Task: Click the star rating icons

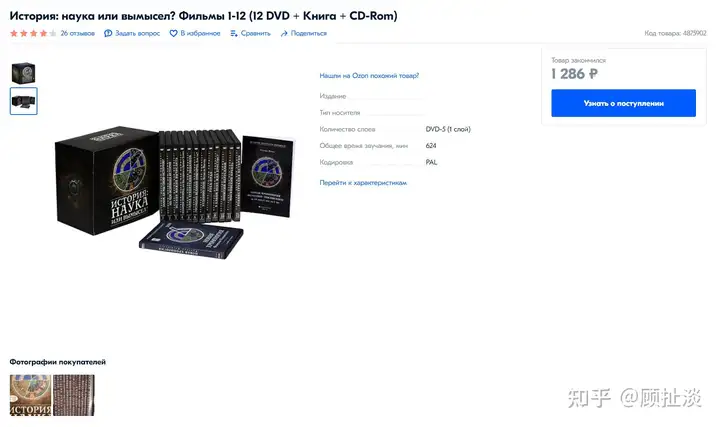Action: [x=33, y=33]
